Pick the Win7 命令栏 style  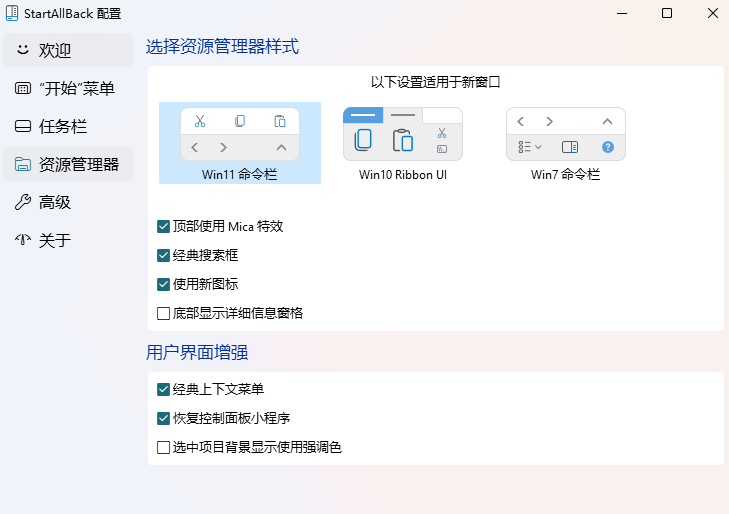pyautogui.click(x=565, y=135)
